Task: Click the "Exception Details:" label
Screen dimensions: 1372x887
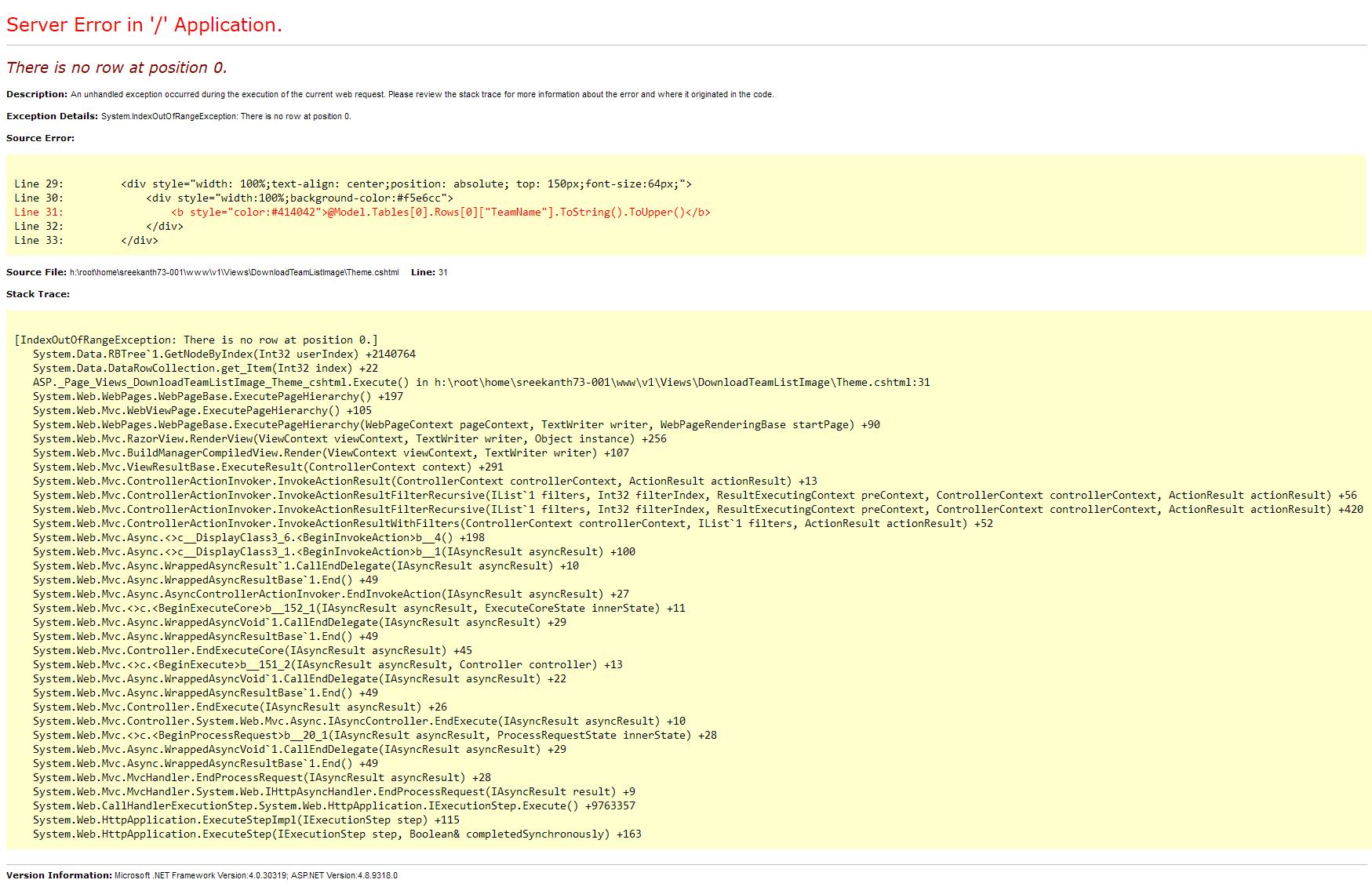Action: coord(52,116)
